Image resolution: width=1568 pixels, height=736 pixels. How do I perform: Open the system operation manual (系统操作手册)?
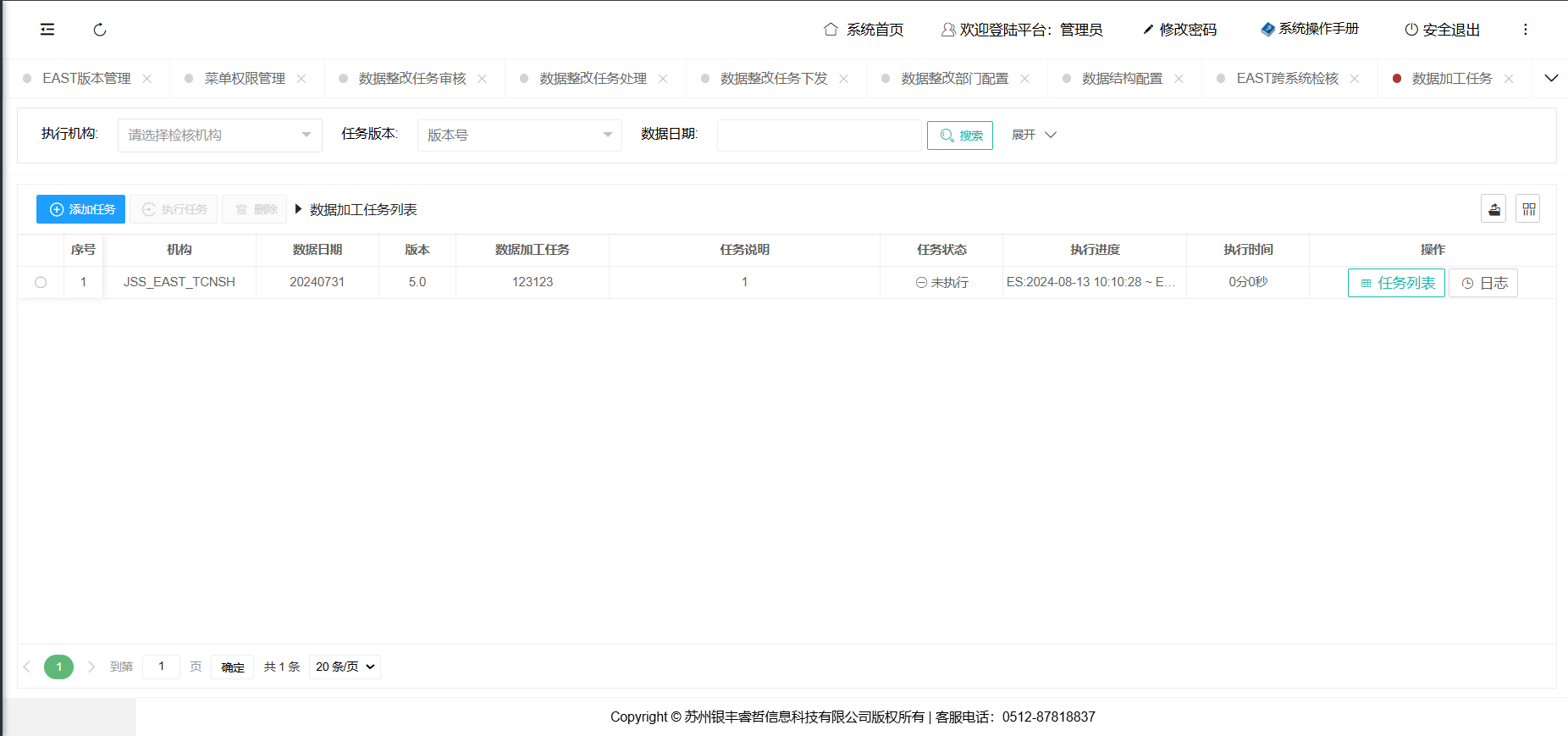tap(1310, 29)
